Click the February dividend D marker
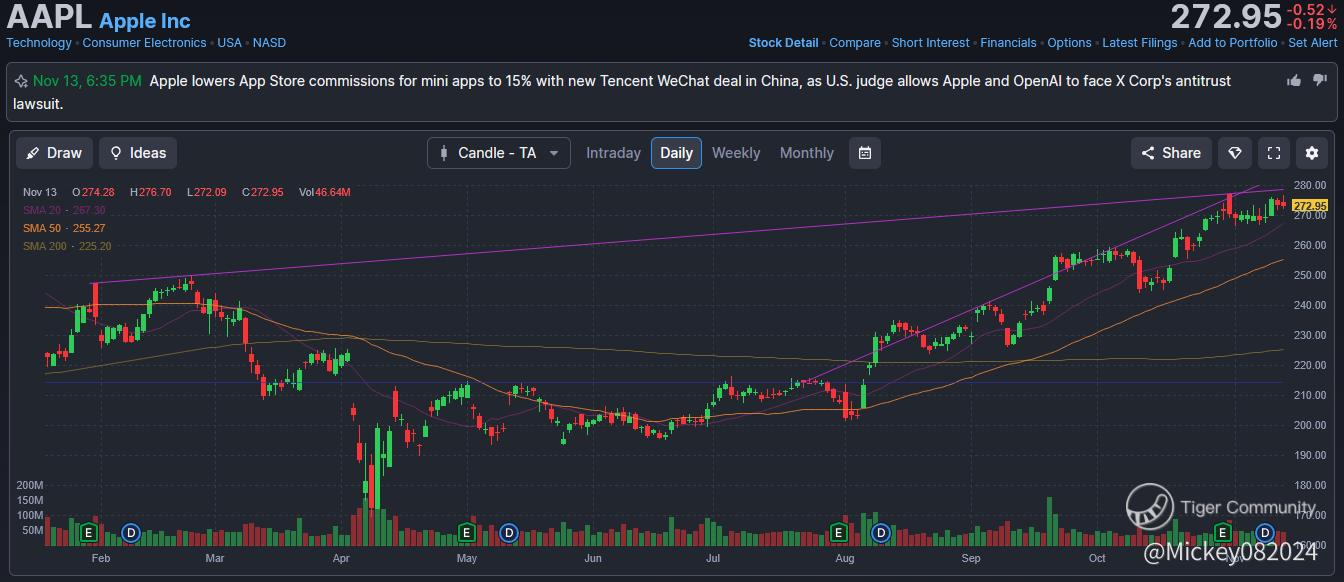This screenshot has height=582, width=1344. coord(130,532)
